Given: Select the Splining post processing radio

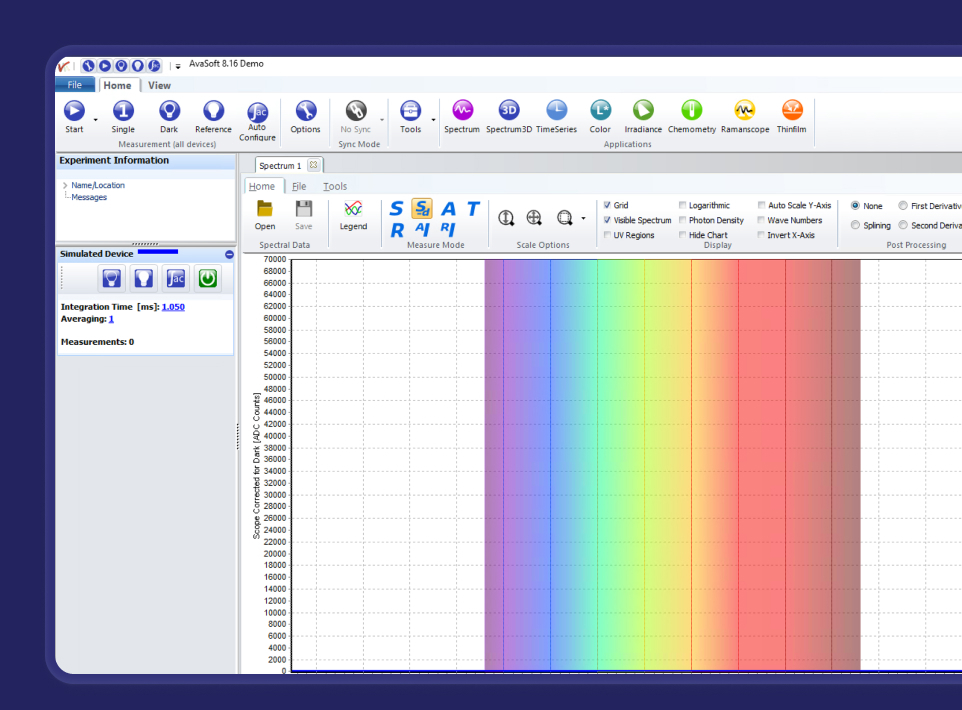Looking at the screenshot, I should (855, 225).
